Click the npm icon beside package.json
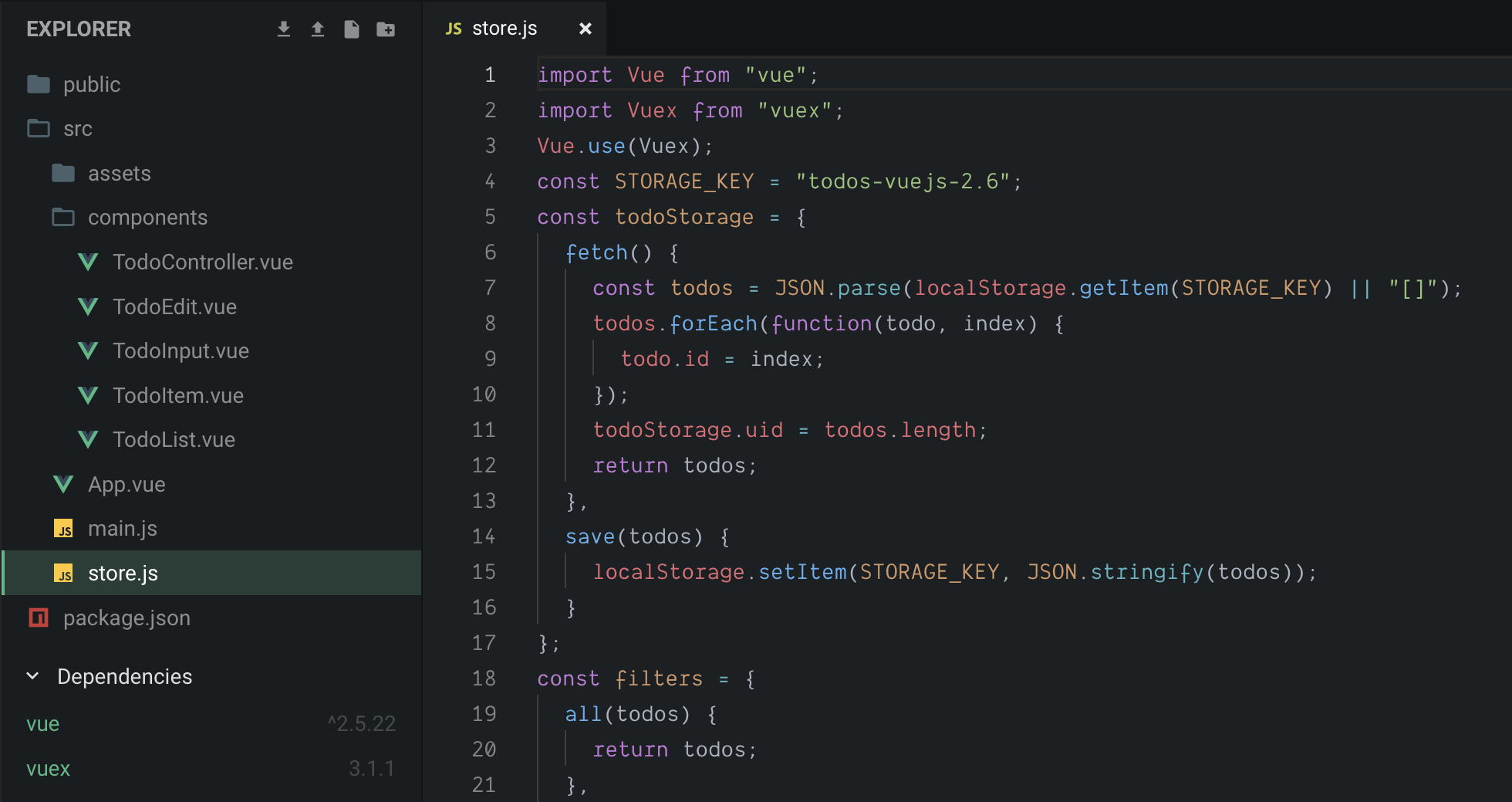Screen dimensions: 1512x802 [x=39, y=618]
